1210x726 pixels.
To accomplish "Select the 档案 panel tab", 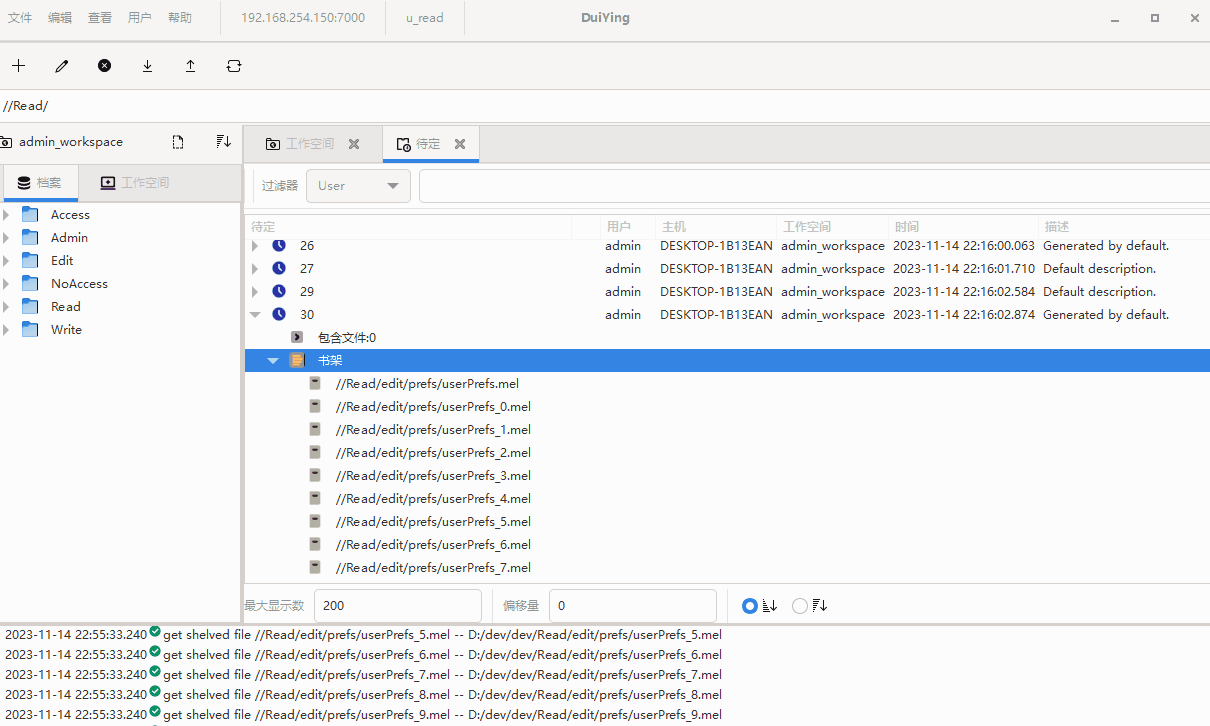I will (40, 183).
